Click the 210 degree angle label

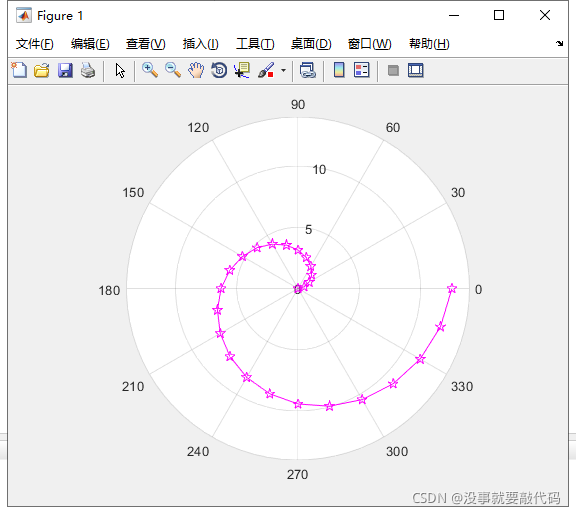pyautogui.click(x=133, y=387)
